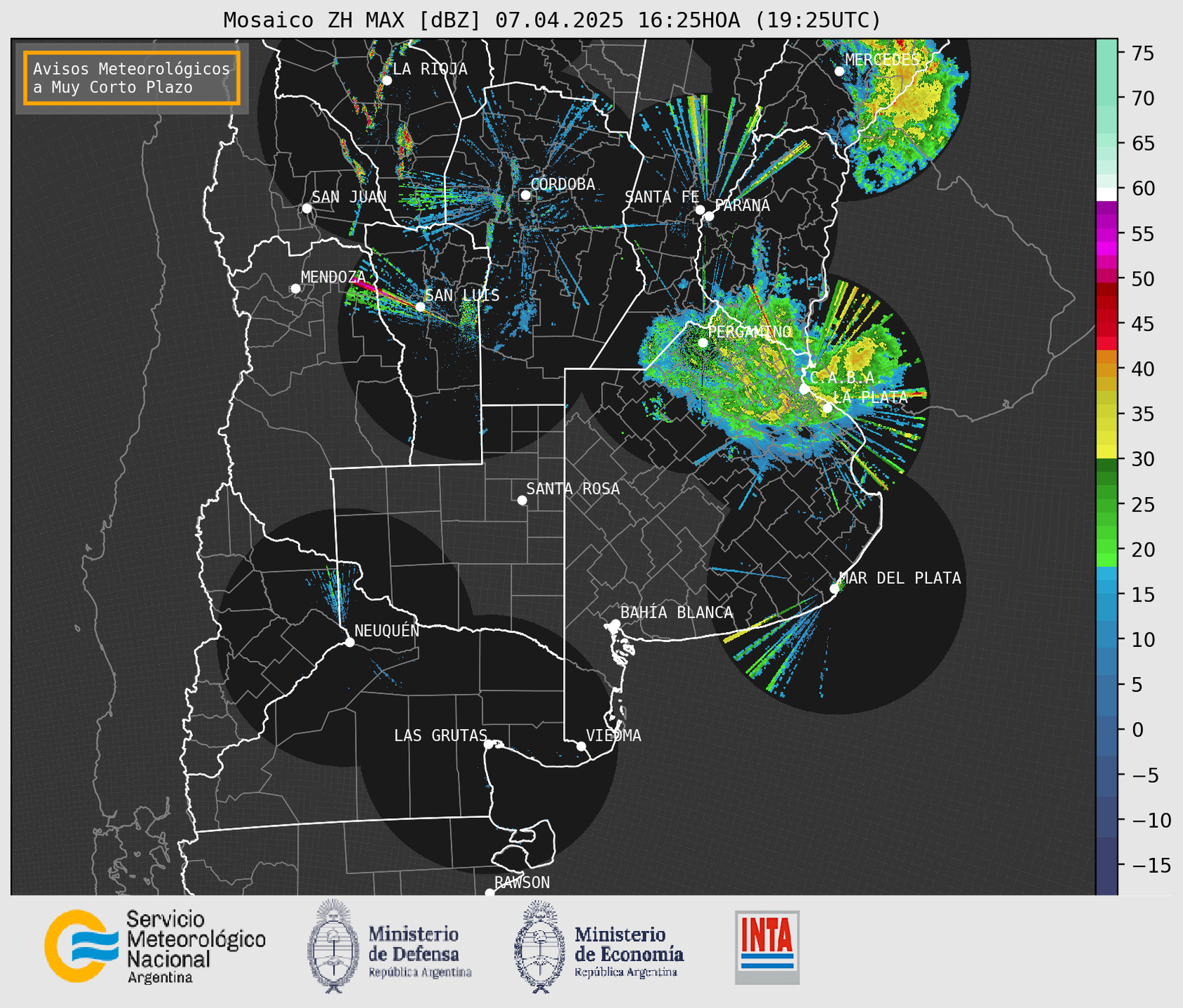
Task: Select the Santa Rosa city marker
Action: point(522,500)
